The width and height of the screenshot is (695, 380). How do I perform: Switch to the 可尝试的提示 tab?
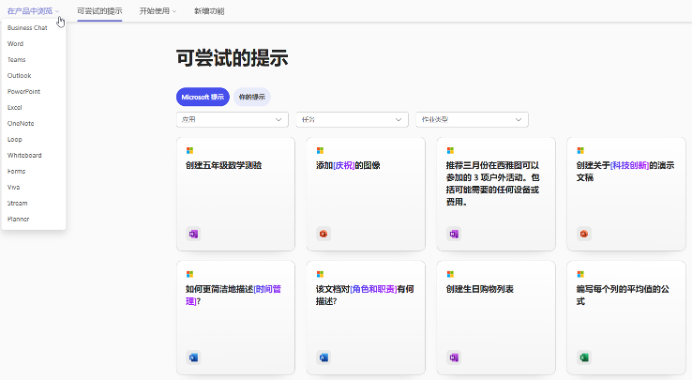coord(100,11)
